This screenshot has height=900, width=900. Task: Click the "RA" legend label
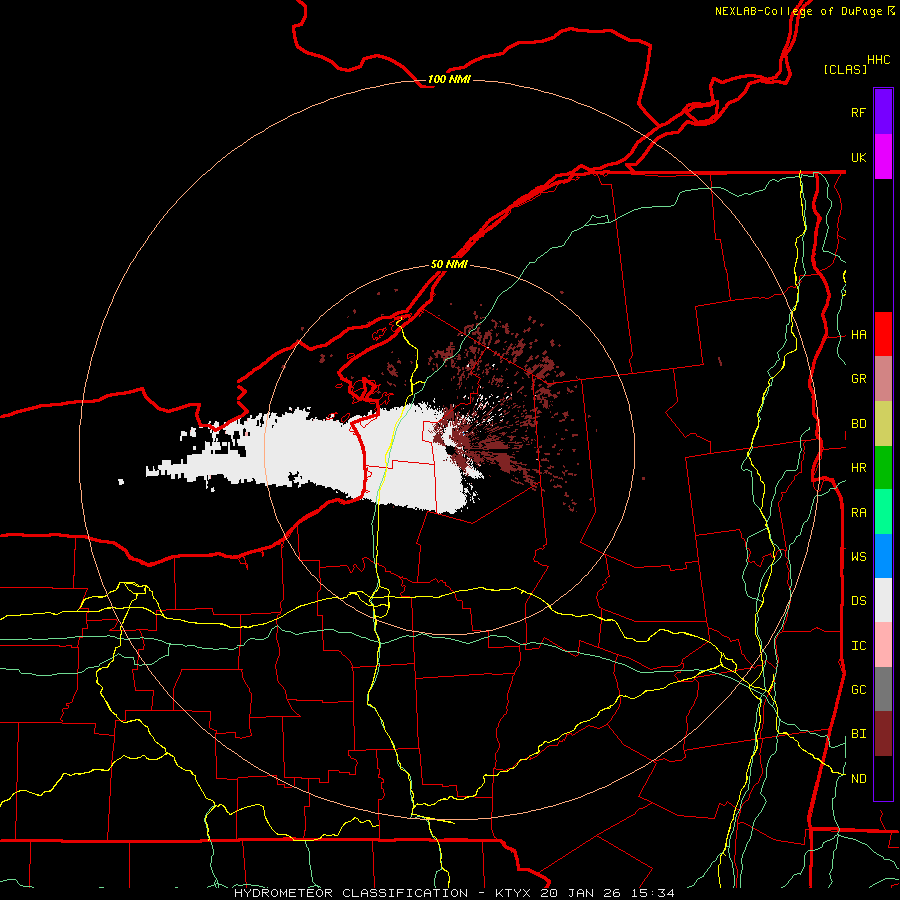click(x=858, y=513)
